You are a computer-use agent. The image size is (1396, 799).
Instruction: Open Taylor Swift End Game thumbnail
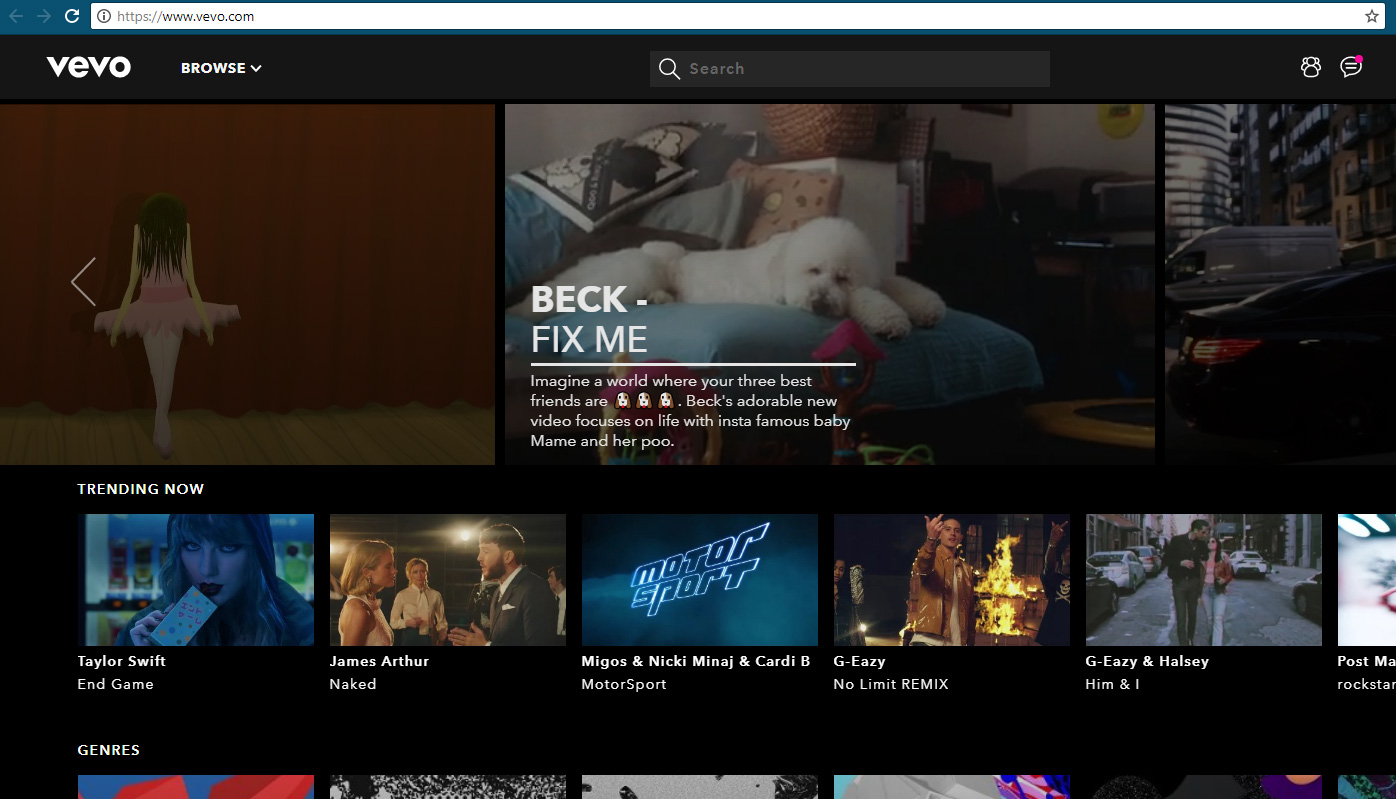click(196, 580)
